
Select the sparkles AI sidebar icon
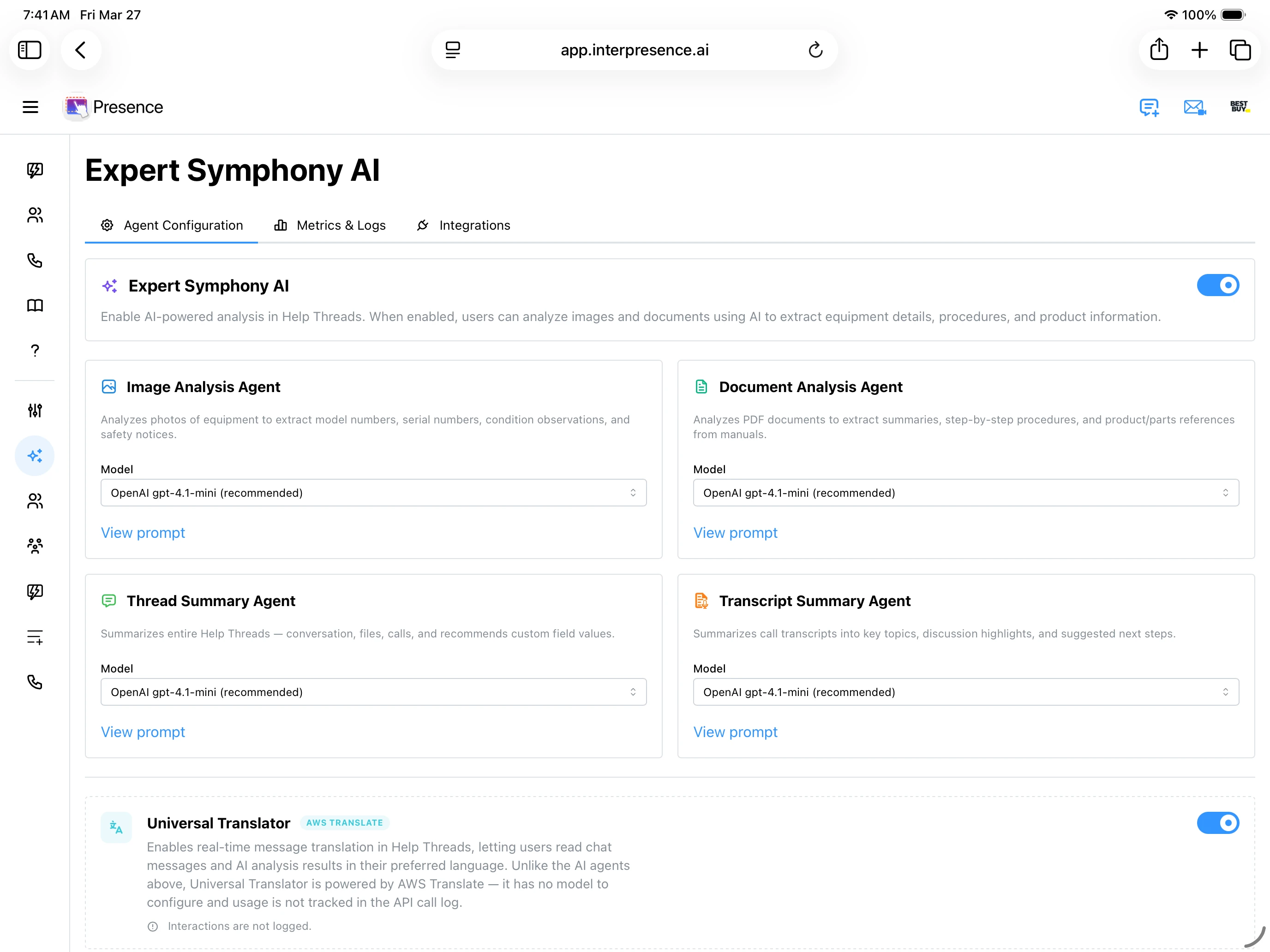click(x=35, y=456)
